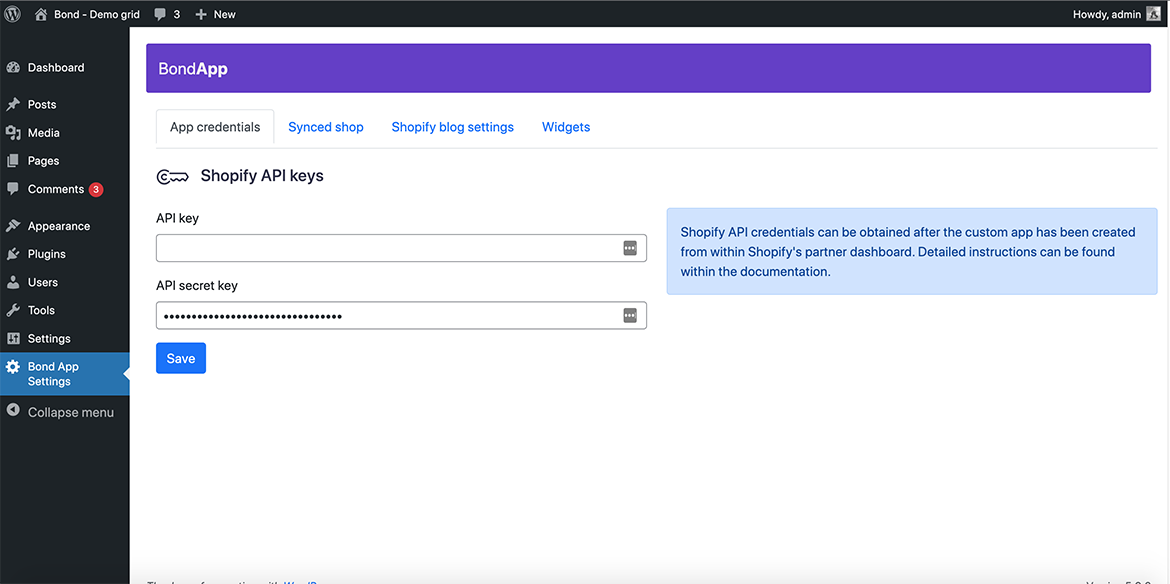Open the home icon beside Bond - Demo grid

coord(41,14)
